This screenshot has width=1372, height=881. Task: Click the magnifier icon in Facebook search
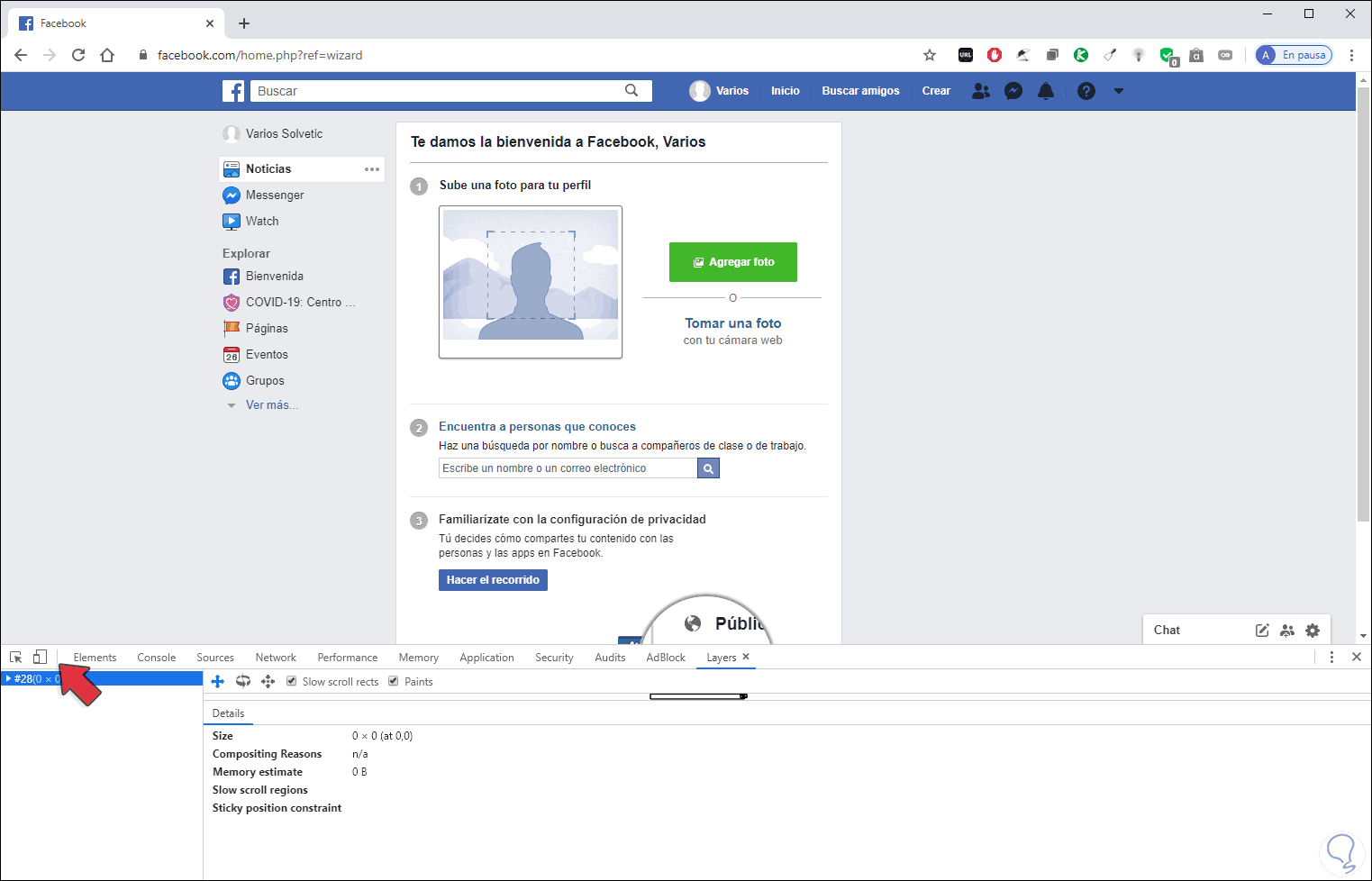pyautogui.click(x=631, y=90)
